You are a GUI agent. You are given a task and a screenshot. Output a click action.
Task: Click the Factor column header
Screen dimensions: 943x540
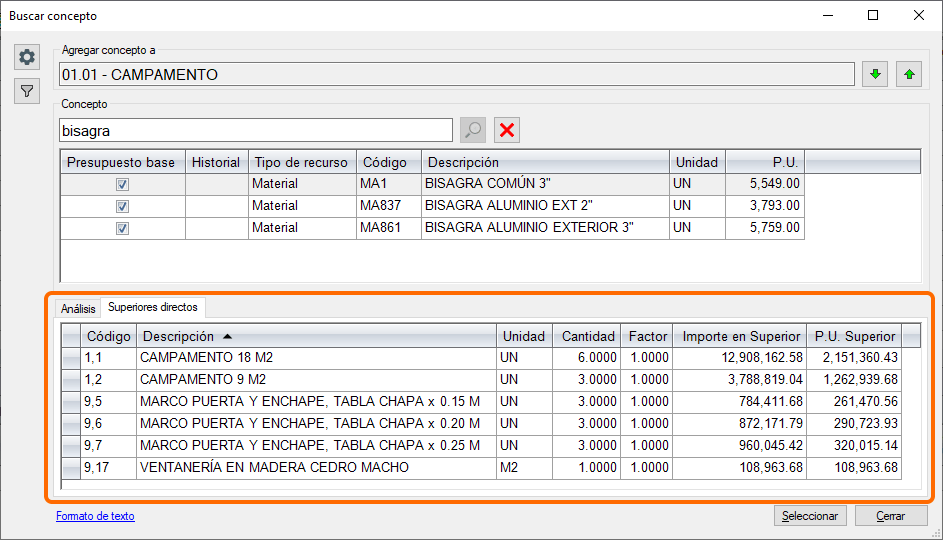click(x=647, y=336)
